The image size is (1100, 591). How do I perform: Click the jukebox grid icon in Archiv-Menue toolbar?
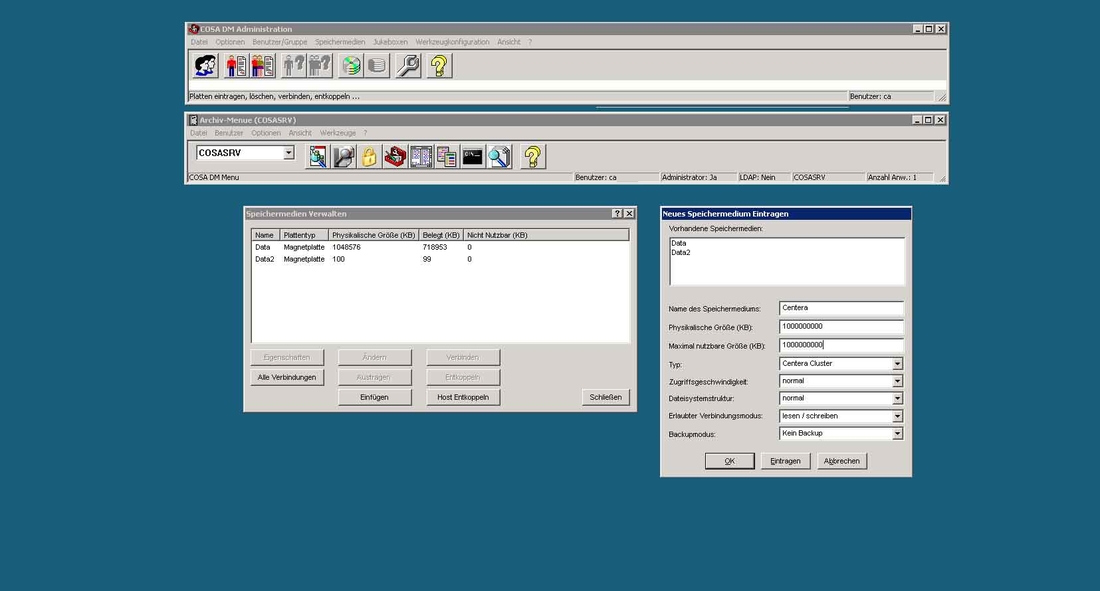420,156
